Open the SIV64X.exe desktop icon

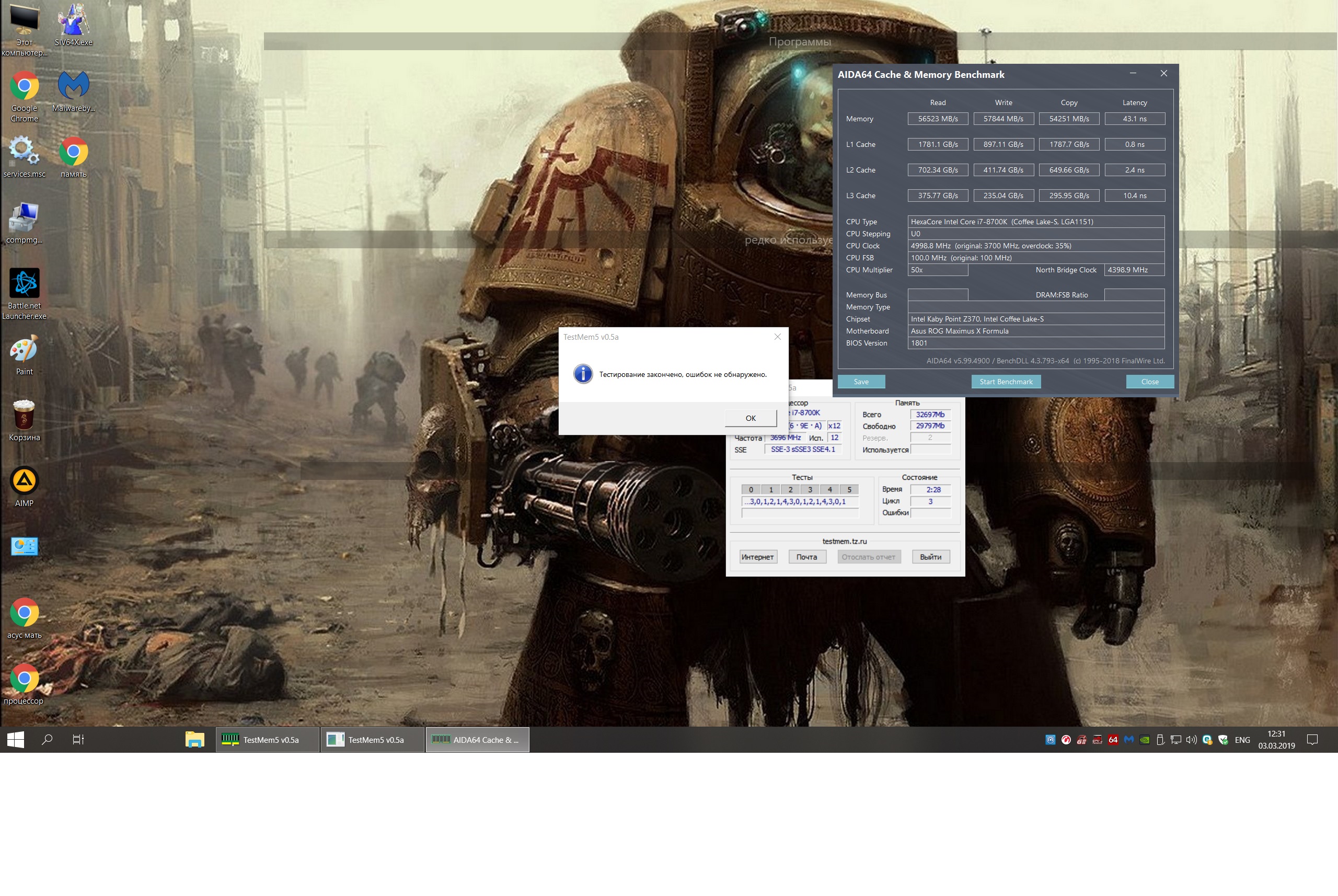[73, 24]
